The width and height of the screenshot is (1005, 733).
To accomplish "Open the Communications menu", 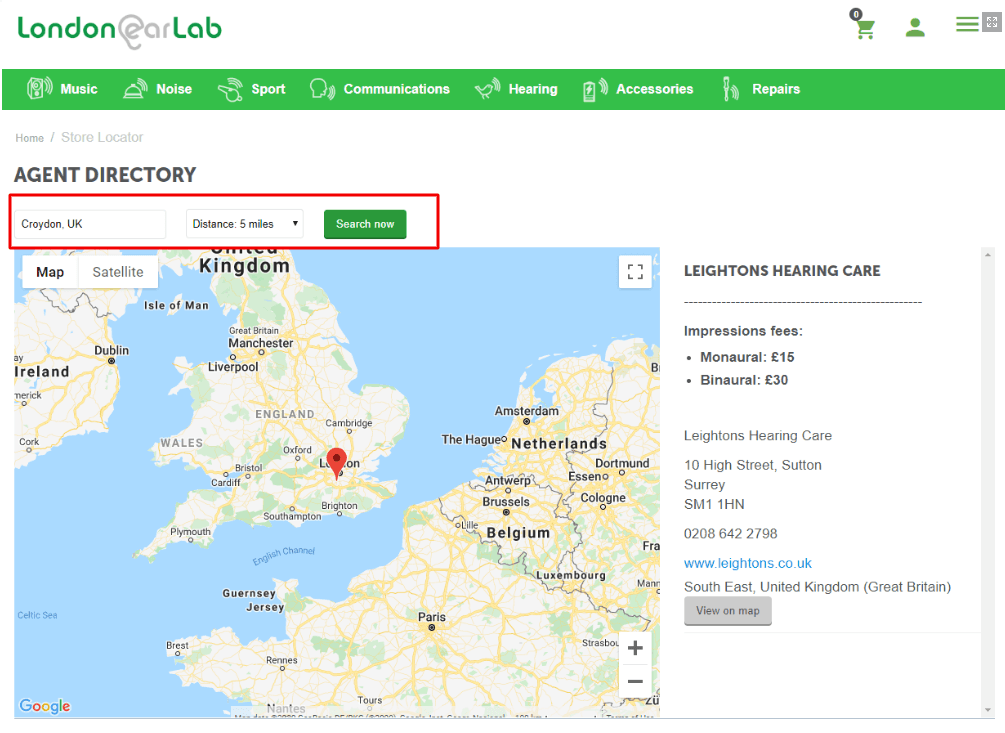I will coord(397,89).
